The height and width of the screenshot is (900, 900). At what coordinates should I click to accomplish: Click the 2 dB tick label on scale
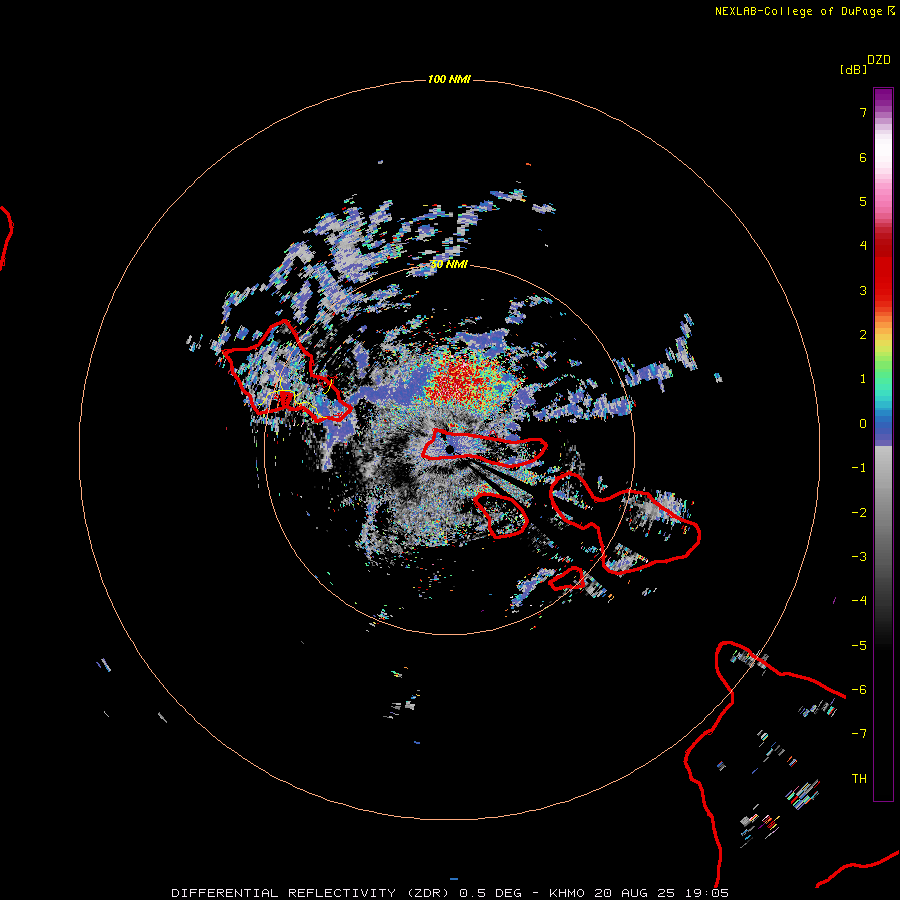(863, 335)
